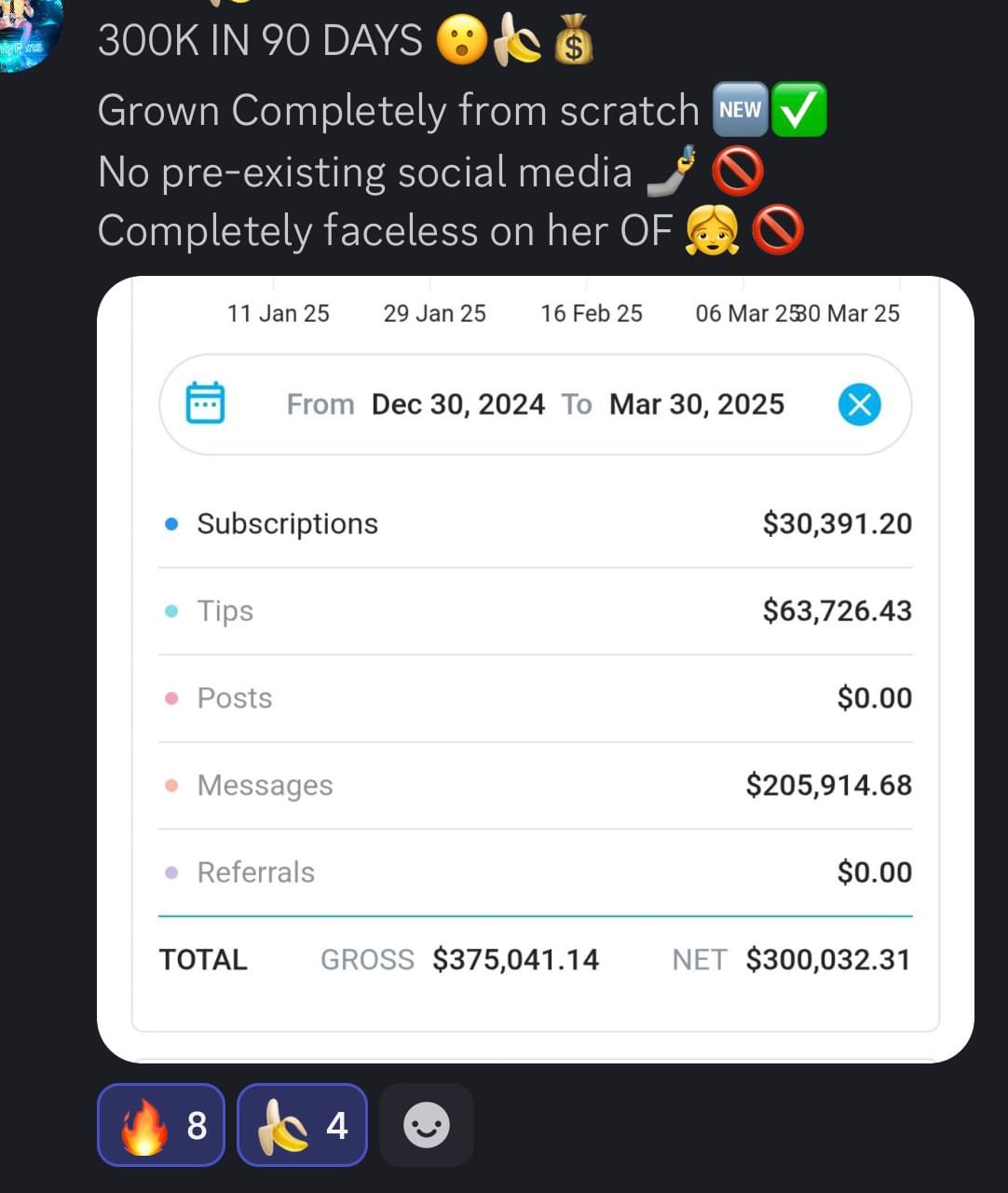Select the Posts earnings row label
1008x1193 pixels.
point(235,698)
